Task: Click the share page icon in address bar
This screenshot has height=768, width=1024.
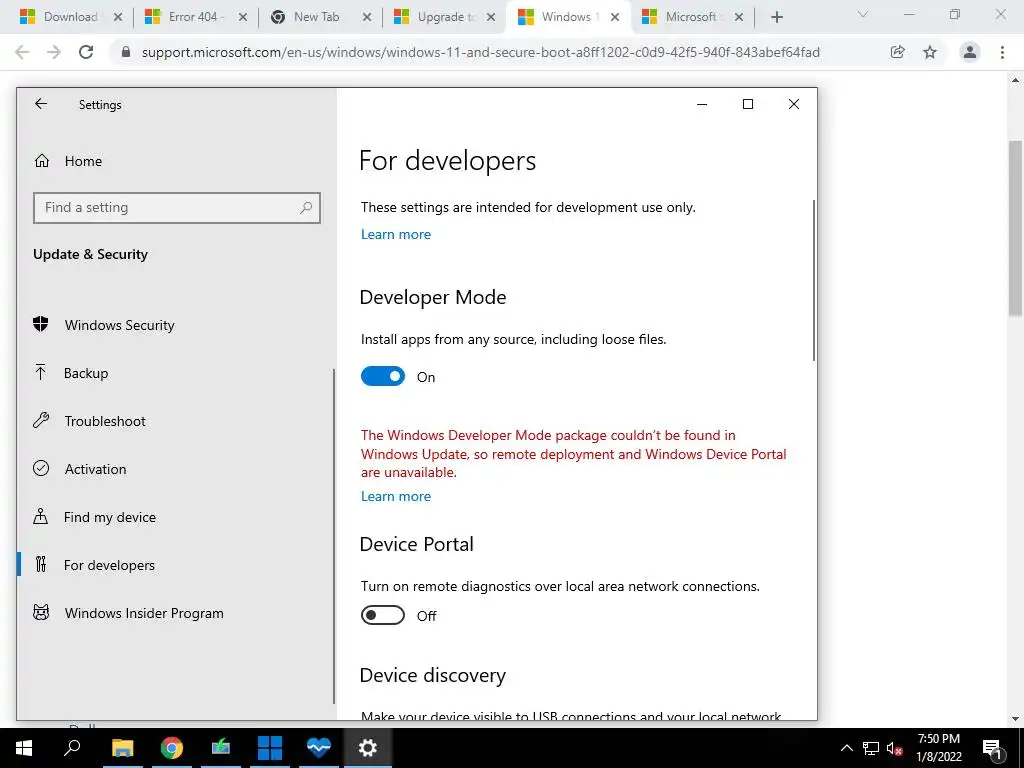Action: [898, 52]
